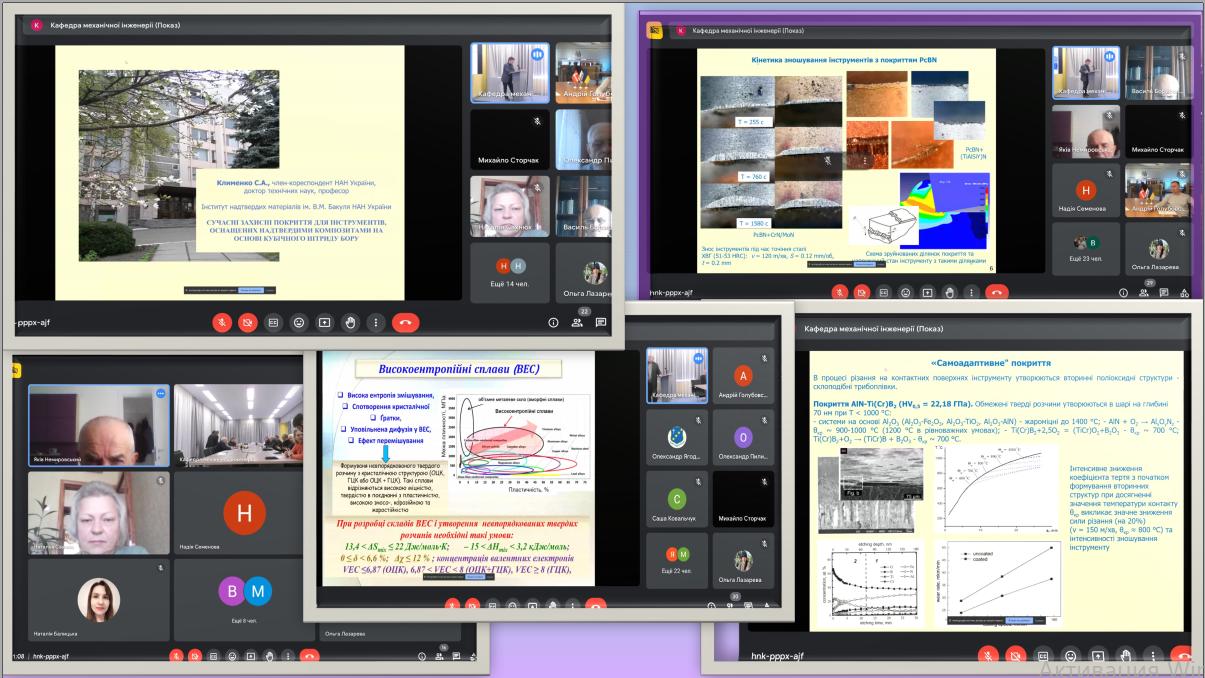The width and height of the screenshot is (1205, 678).
Task: Open more options menu in top-left toolbar
Action: [x=376, y=323]
